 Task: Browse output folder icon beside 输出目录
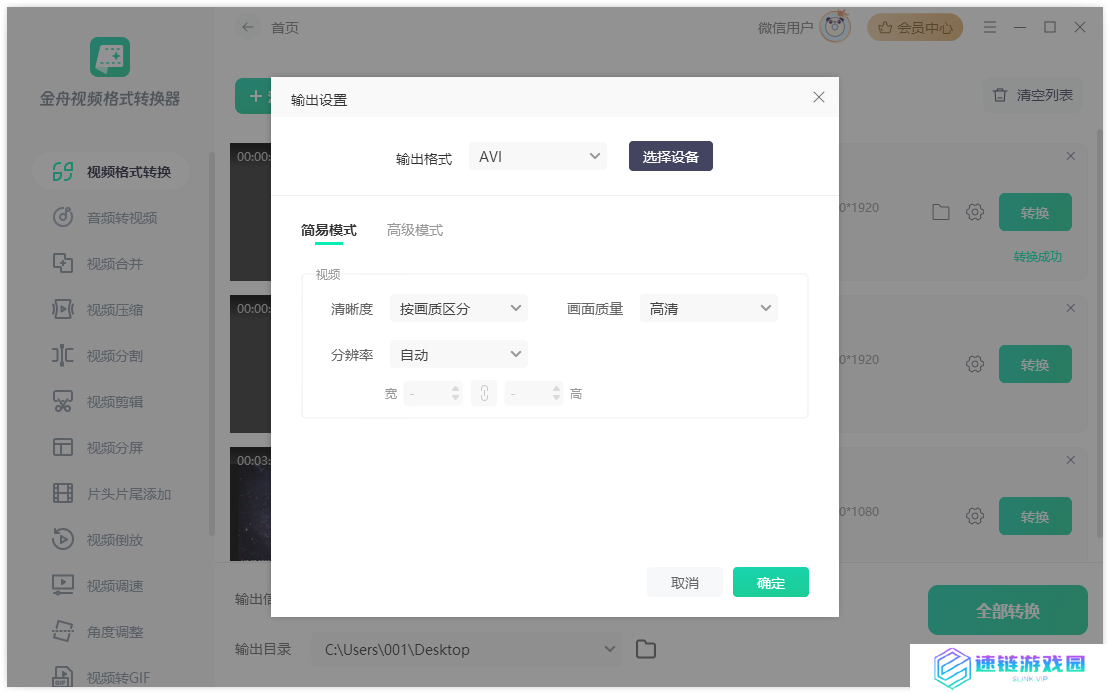point(646,649)
